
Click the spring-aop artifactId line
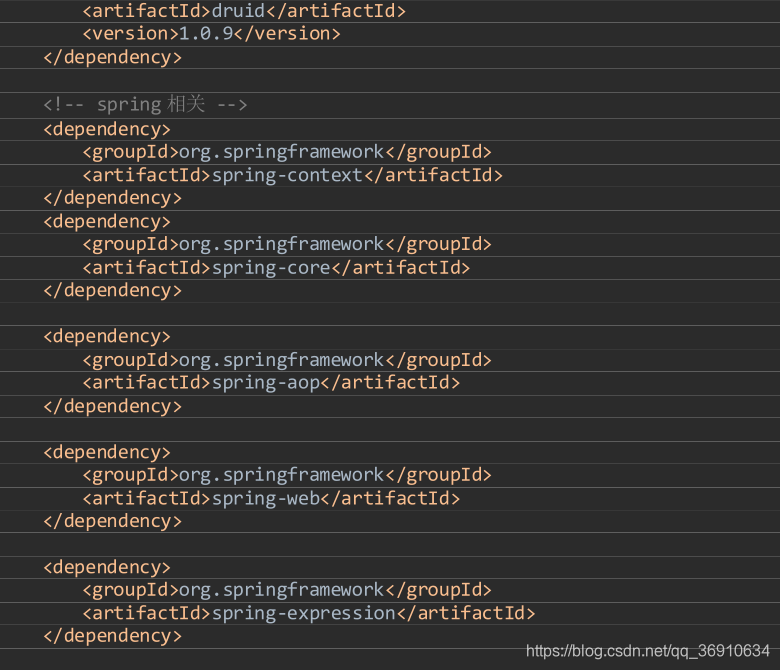(271, 383)
